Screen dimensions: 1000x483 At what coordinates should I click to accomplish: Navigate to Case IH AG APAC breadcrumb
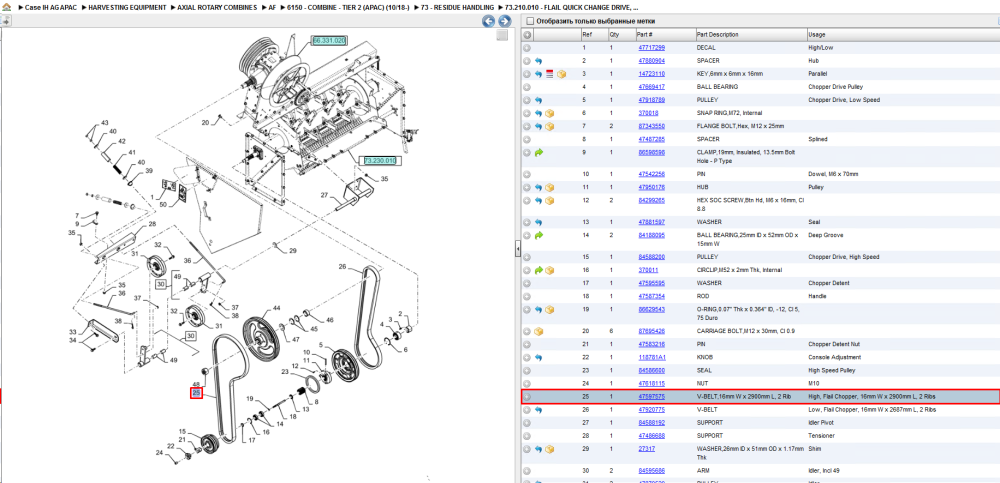53,7
